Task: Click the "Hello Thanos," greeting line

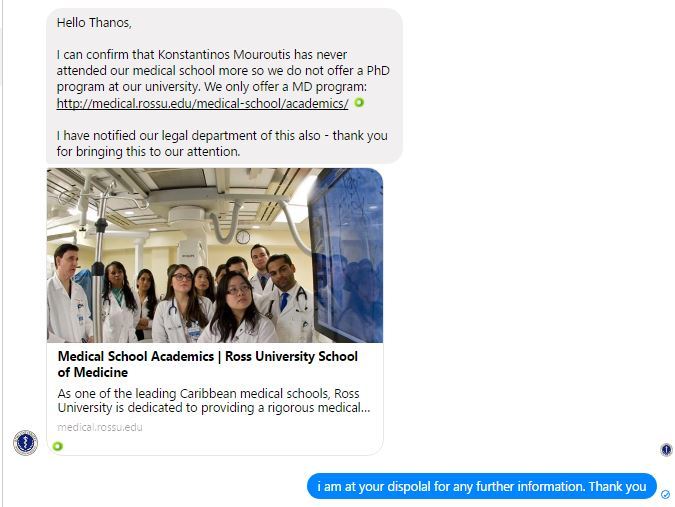Action: pos(94,23)
